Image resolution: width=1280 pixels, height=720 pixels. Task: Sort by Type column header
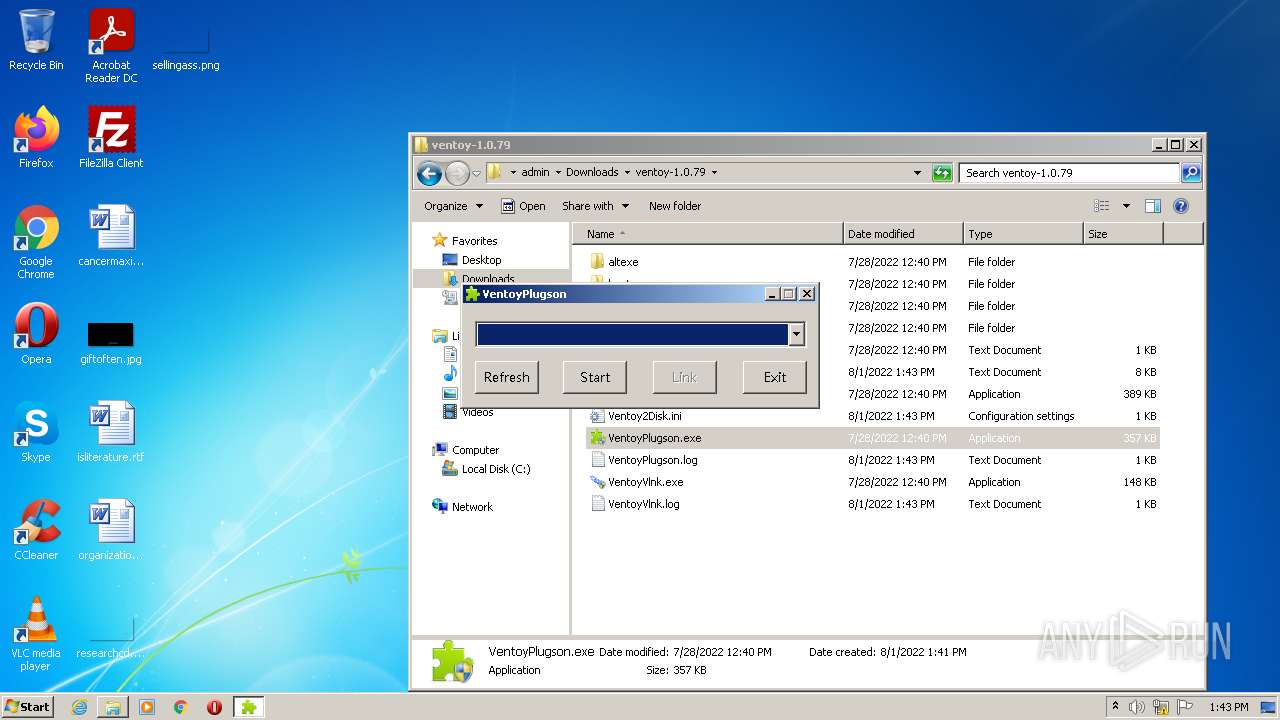click(1023, 234)
